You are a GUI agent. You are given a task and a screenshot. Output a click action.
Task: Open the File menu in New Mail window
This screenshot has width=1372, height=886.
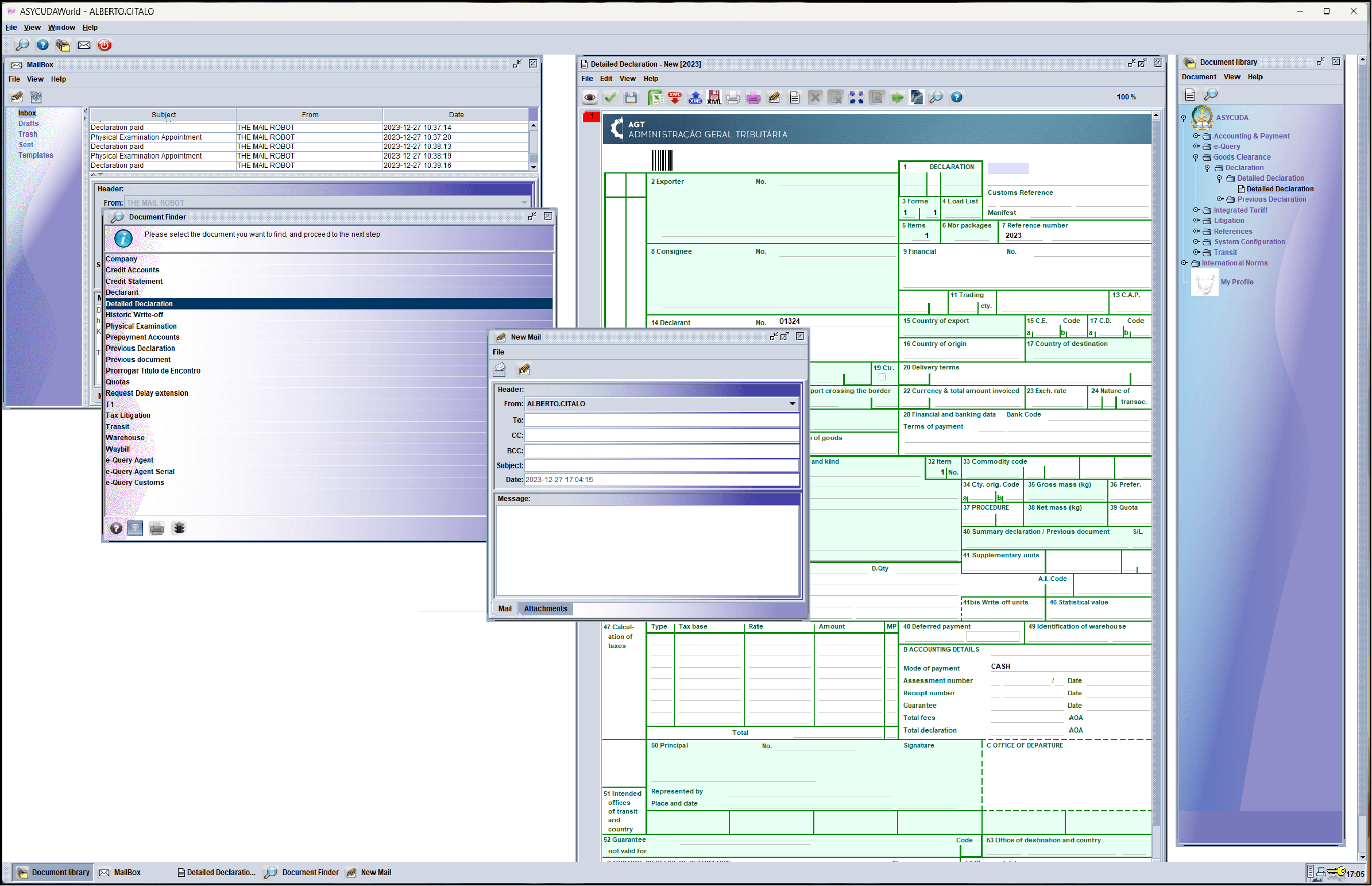coord(498,352)
